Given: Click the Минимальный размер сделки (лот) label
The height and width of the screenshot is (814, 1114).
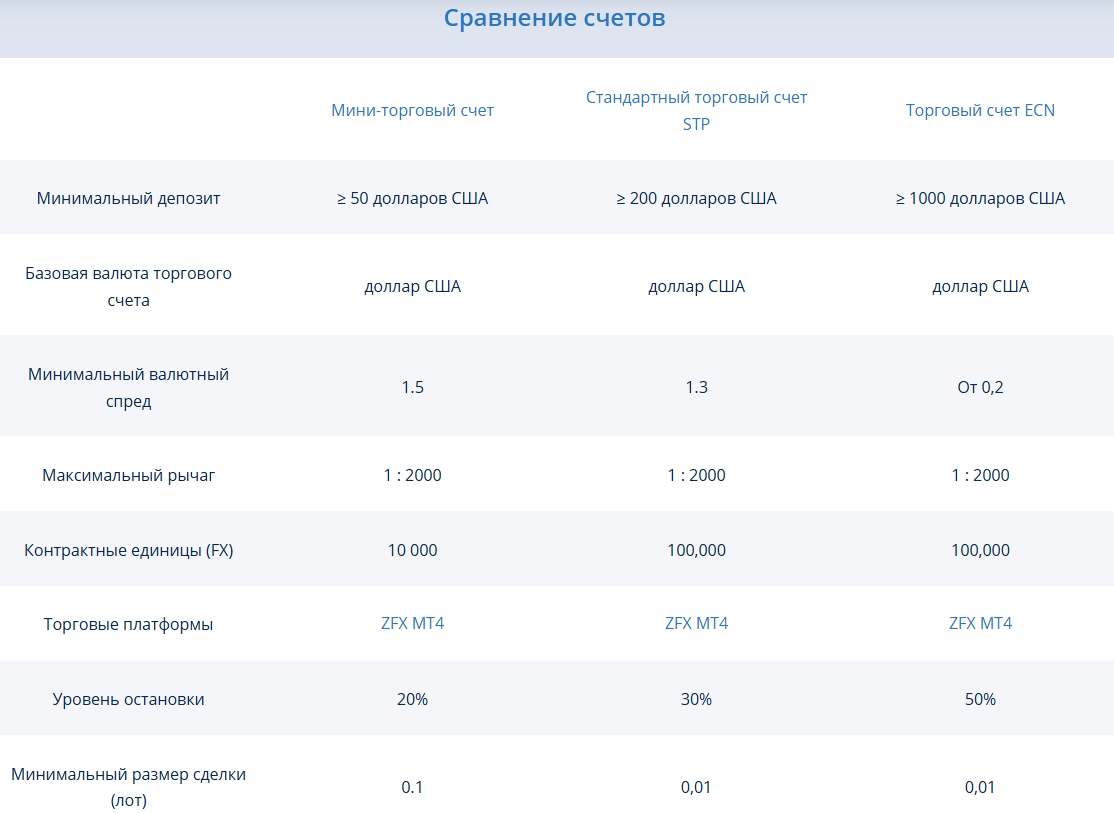Looking at the screenshot, I should click(x=128, y=787).
